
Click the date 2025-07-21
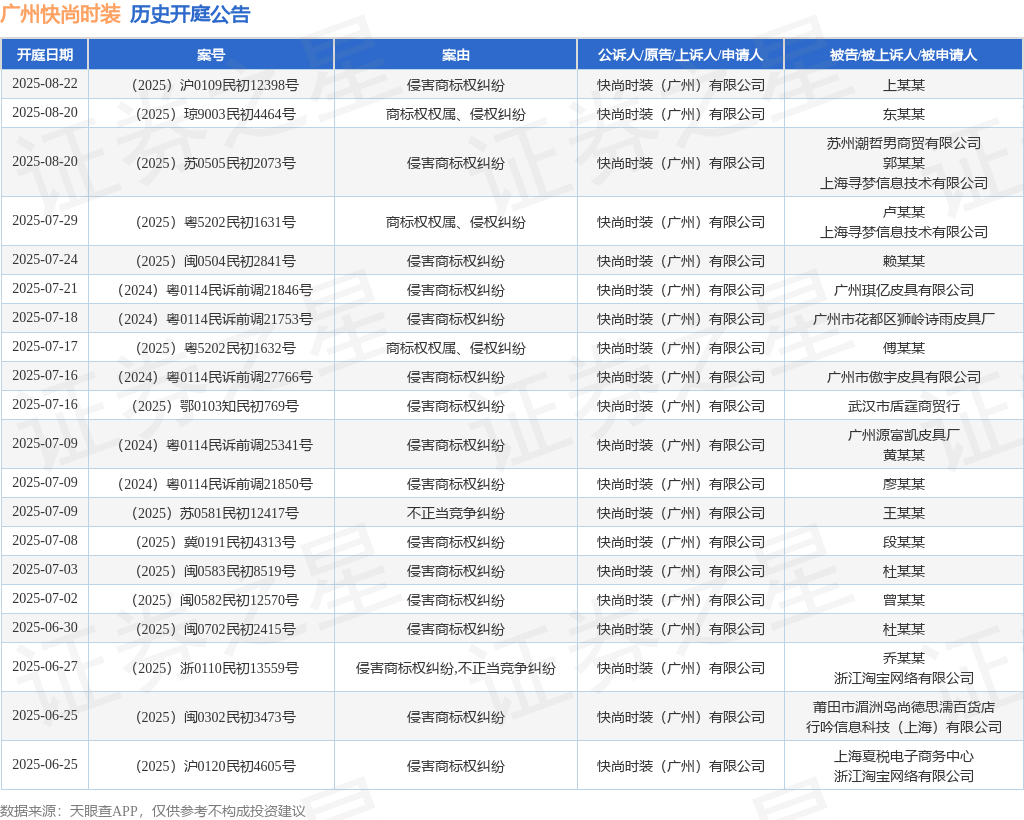[44, 289]
